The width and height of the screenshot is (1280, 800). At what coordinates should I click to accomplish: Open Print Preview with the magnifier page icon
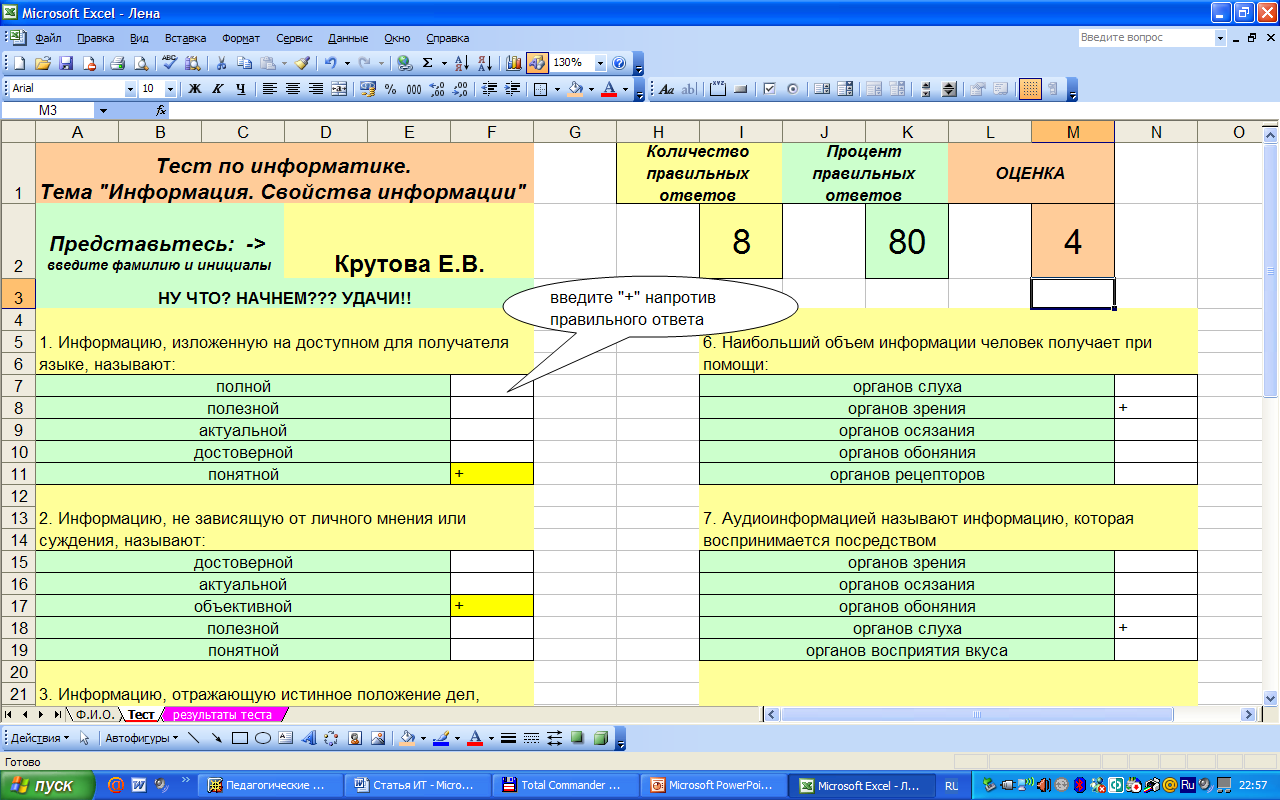pyautogui.click(x=141, y=63)
